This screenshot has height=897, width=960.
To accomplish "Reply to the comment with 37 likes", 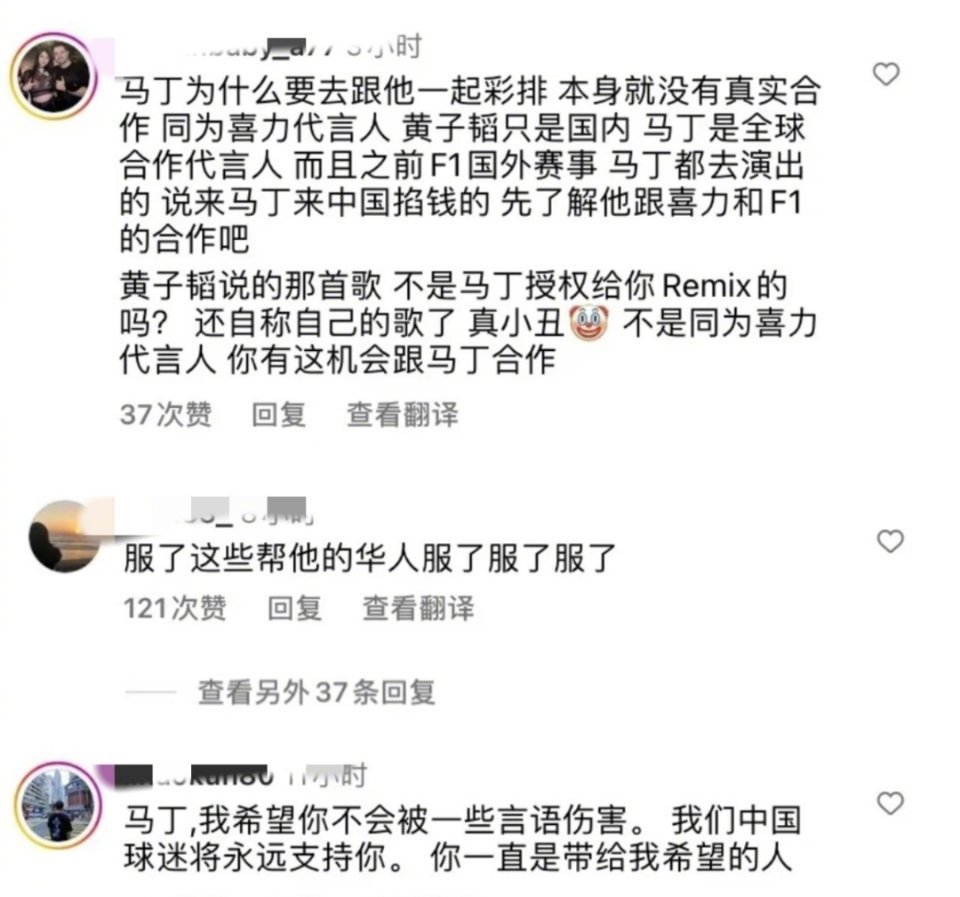I will [279, 415].
